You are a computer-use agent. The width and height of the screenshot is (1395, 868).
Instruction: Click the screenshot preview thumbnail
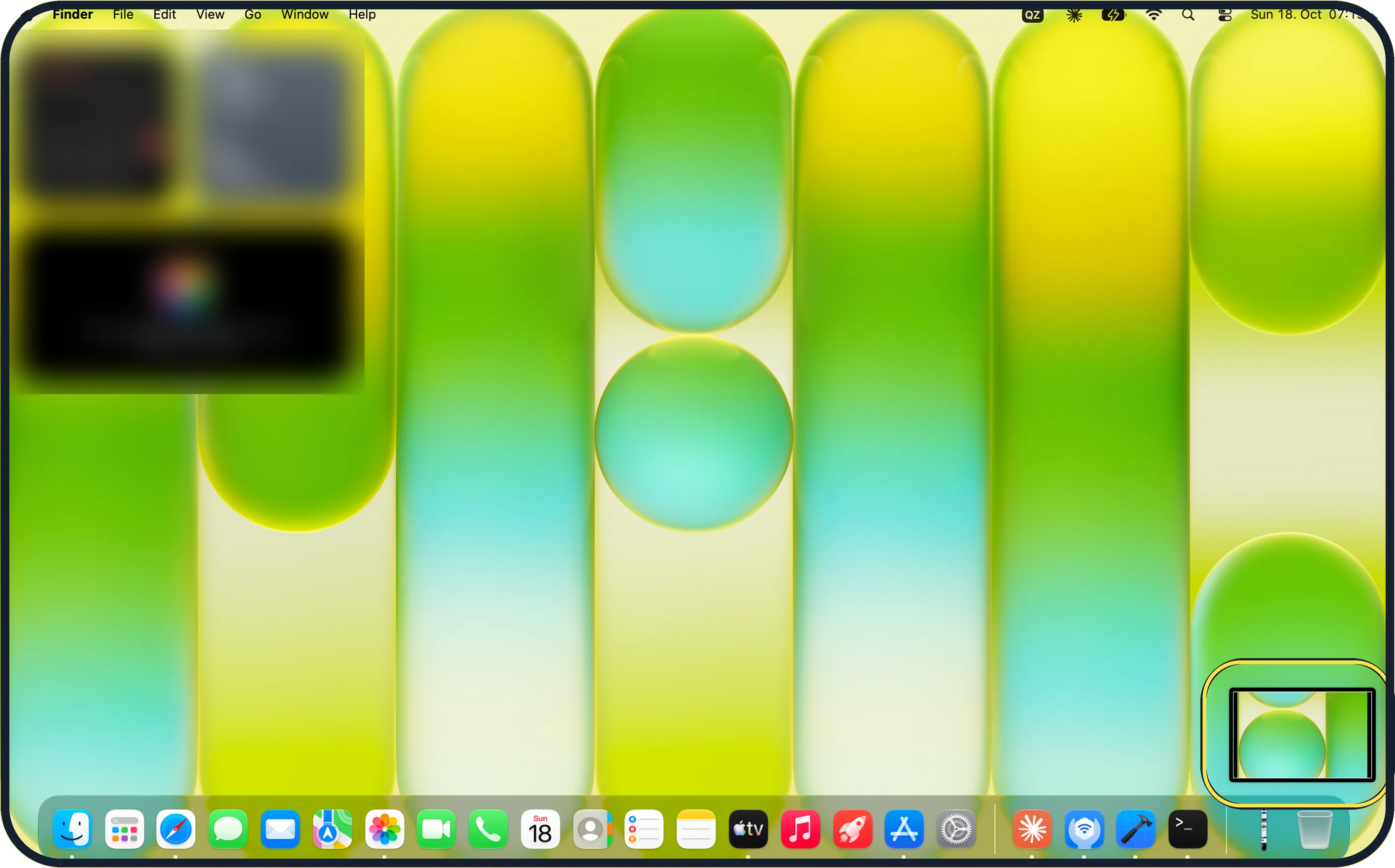tap(1301, 734)
